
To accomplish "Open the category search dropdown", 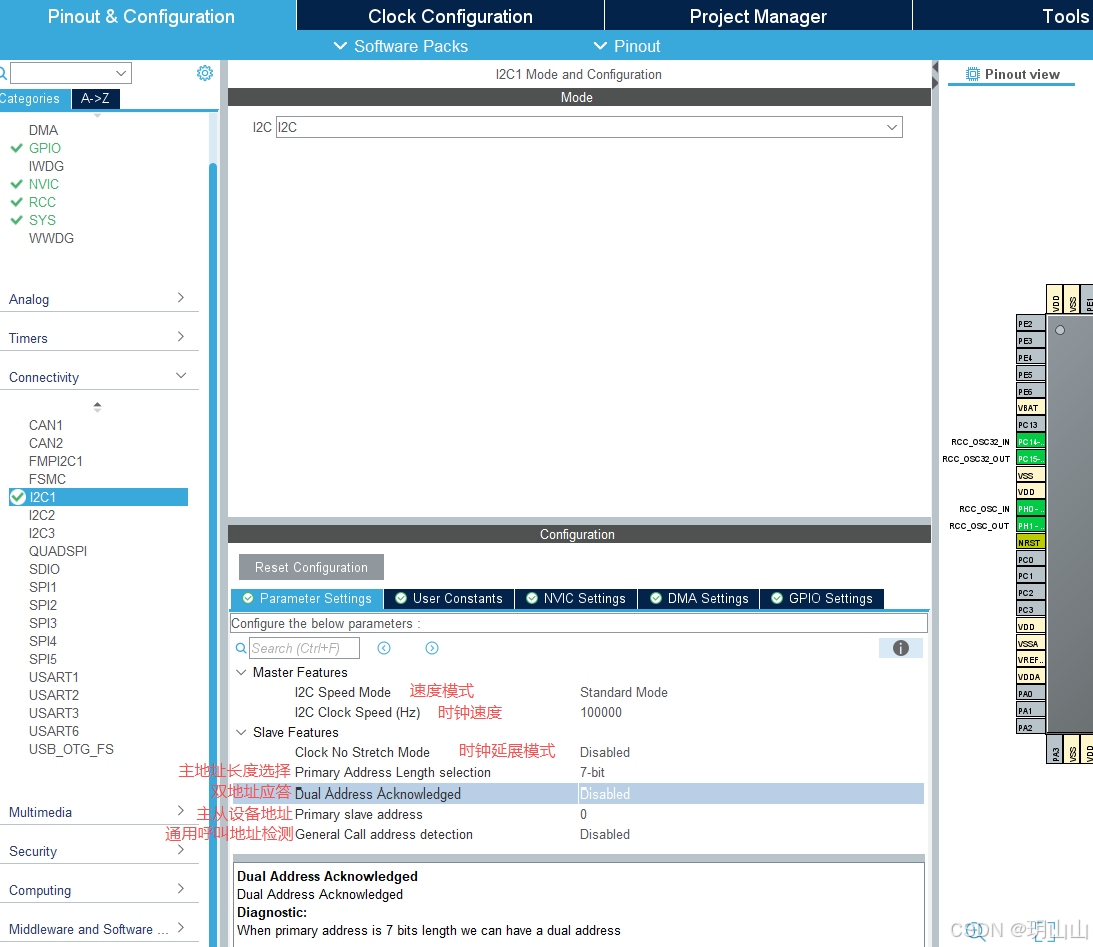I will [x=70, y=72].
